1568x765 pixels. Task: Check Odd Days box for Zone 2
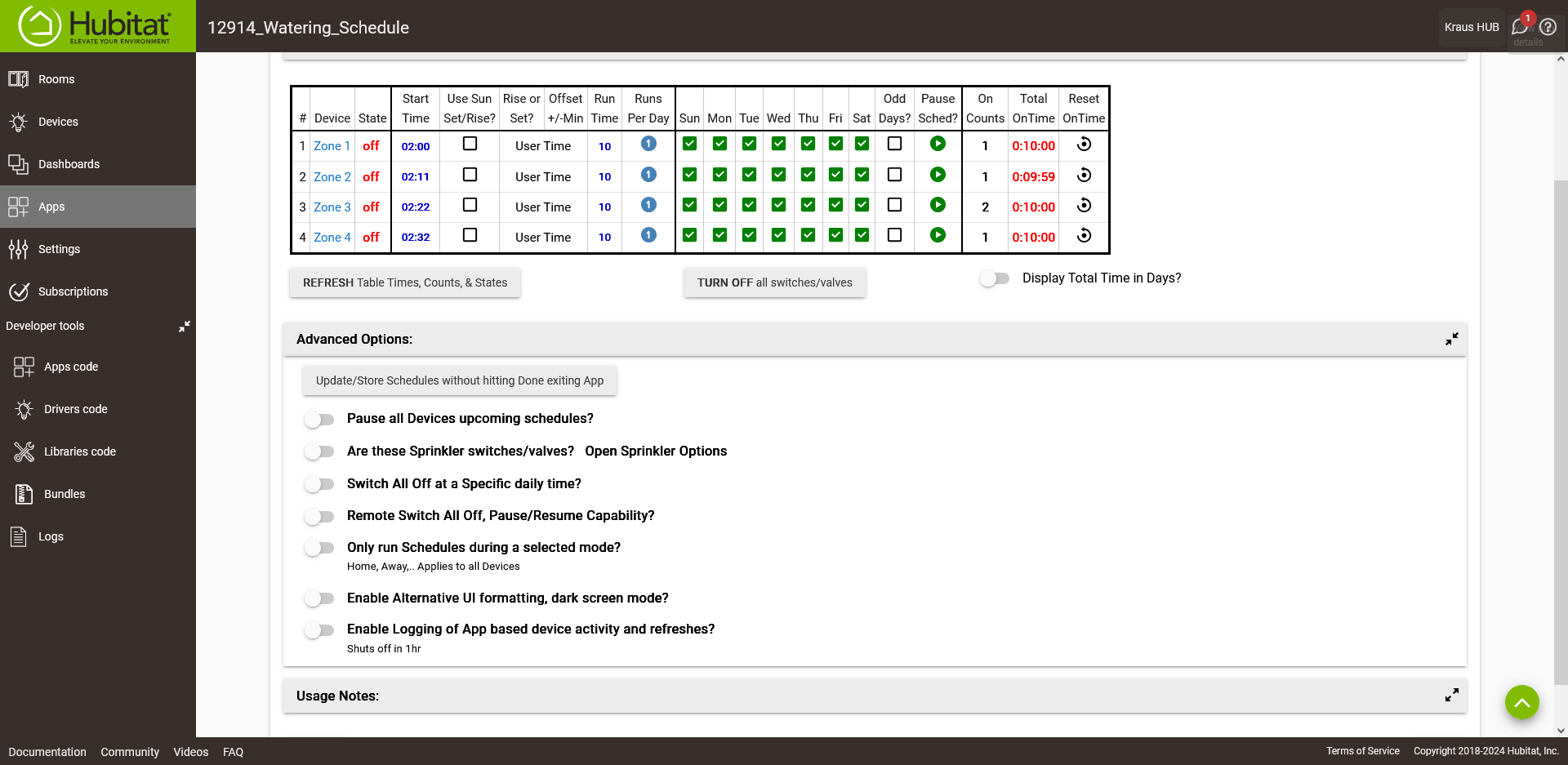click(894, 175)
